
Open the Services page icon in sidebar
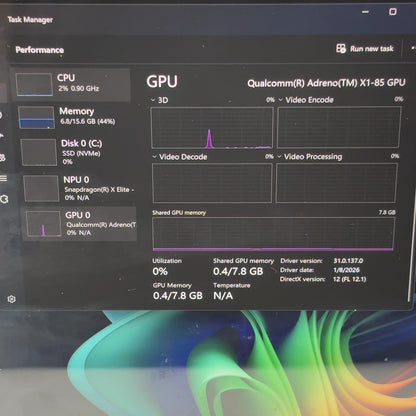click(4, 199)
